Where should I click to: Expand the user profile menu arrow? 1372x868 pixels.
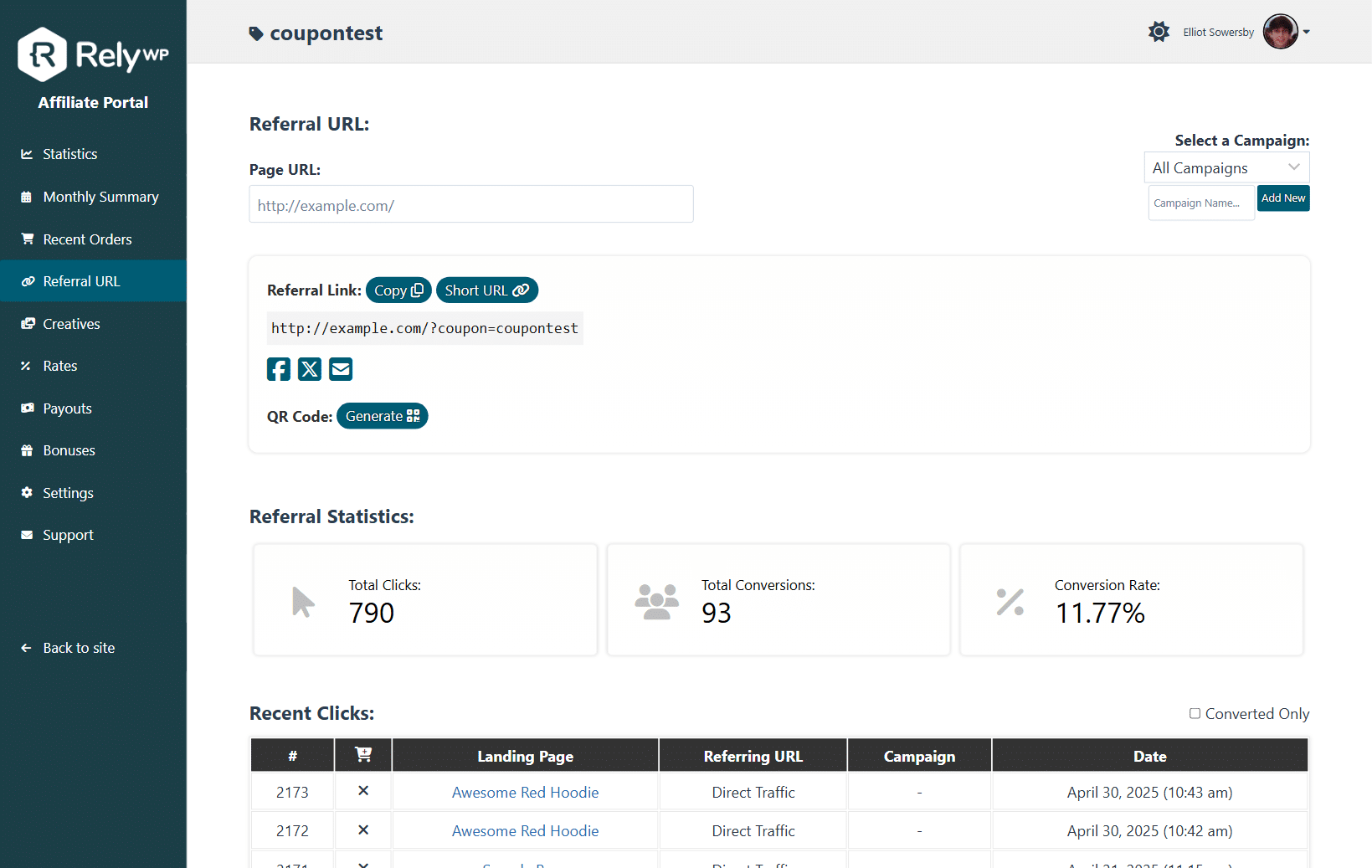1307,32
